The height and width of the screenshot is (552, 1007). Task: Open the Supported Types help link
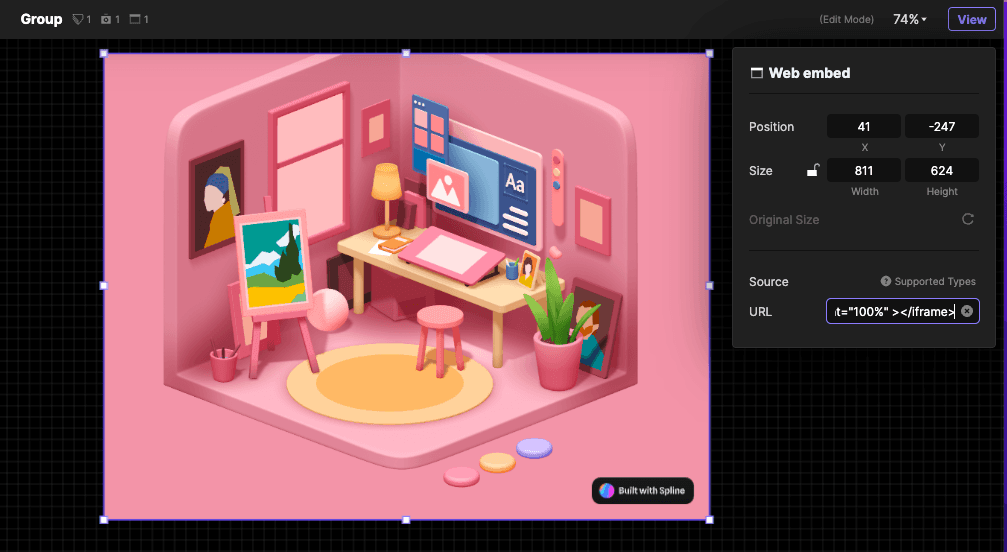928,281
